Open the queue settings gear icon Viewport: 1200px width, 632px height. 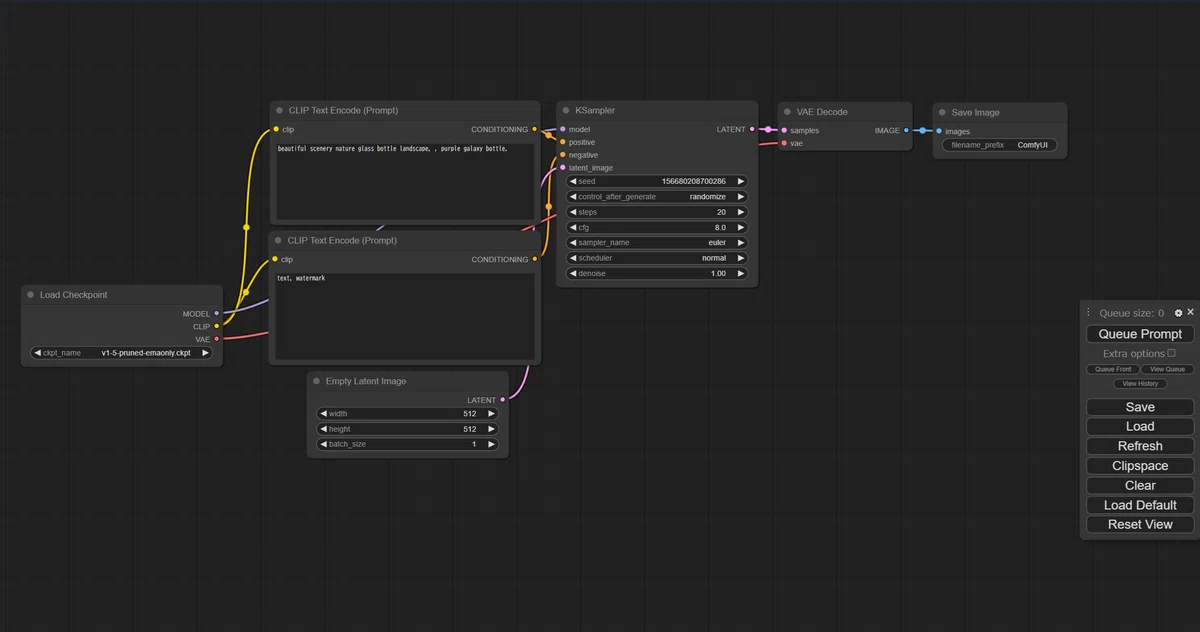point(1178,313)
